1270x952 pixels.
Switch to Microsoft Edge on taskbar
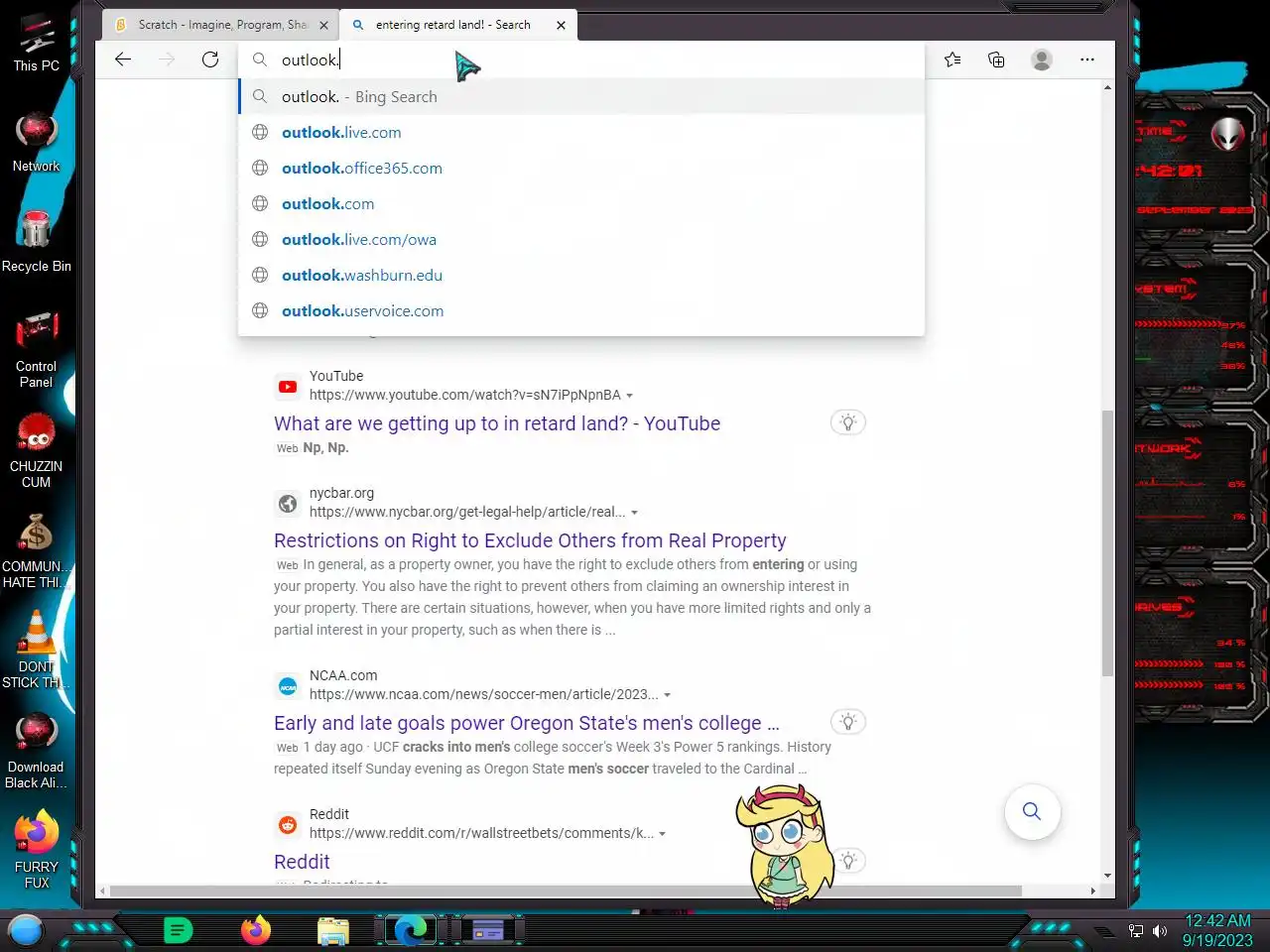tap(411, 930)
